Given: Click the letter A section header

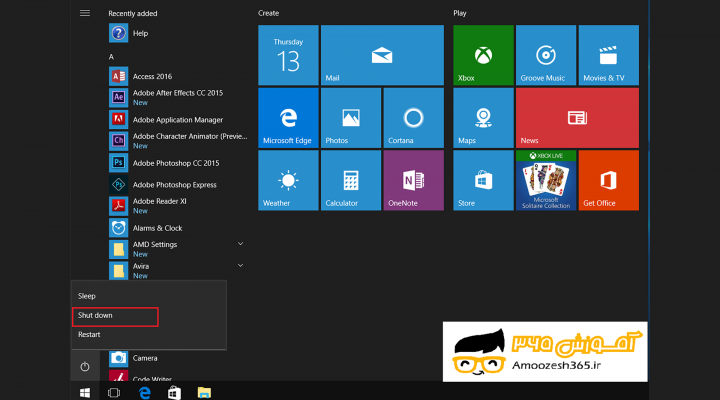Looking at the screenshot, I should 111,57.
